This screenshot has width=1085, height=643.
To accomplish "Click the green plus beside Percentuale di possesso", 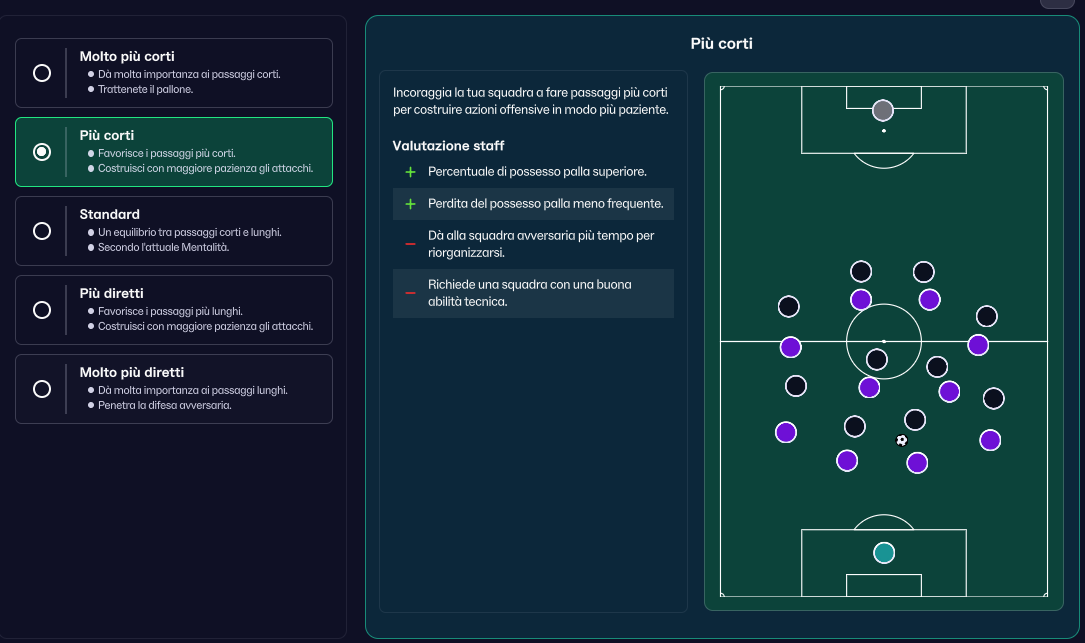I will (x=410, y=172).
